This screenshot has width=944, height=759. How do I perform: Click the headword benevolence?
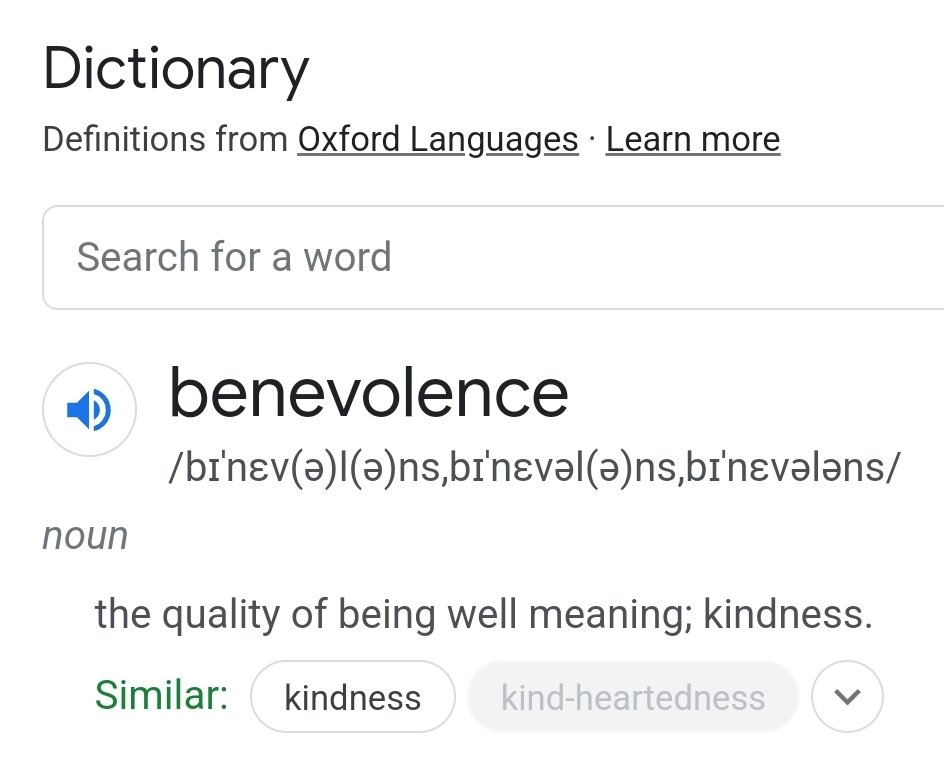pos(369,394)
